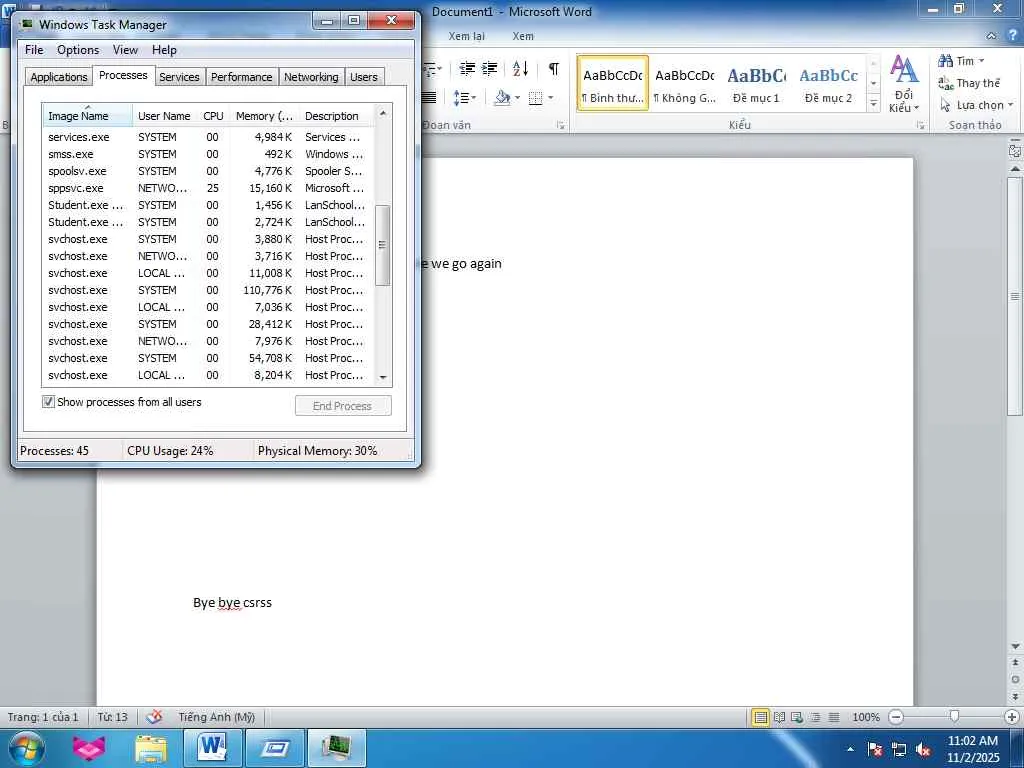Click spelling check icon in Word status bar
1024x768 pixels.
(x=154, y=716)
